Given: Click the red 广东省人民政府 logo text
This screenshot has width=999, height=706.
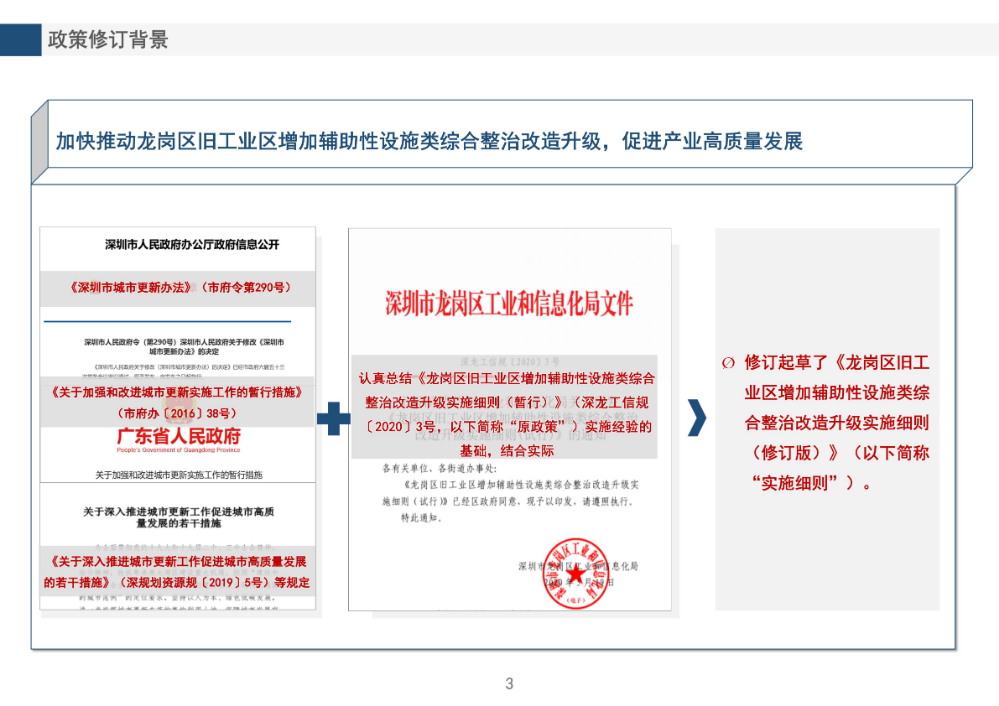Looking at the screenshot, I should (178, 436).
